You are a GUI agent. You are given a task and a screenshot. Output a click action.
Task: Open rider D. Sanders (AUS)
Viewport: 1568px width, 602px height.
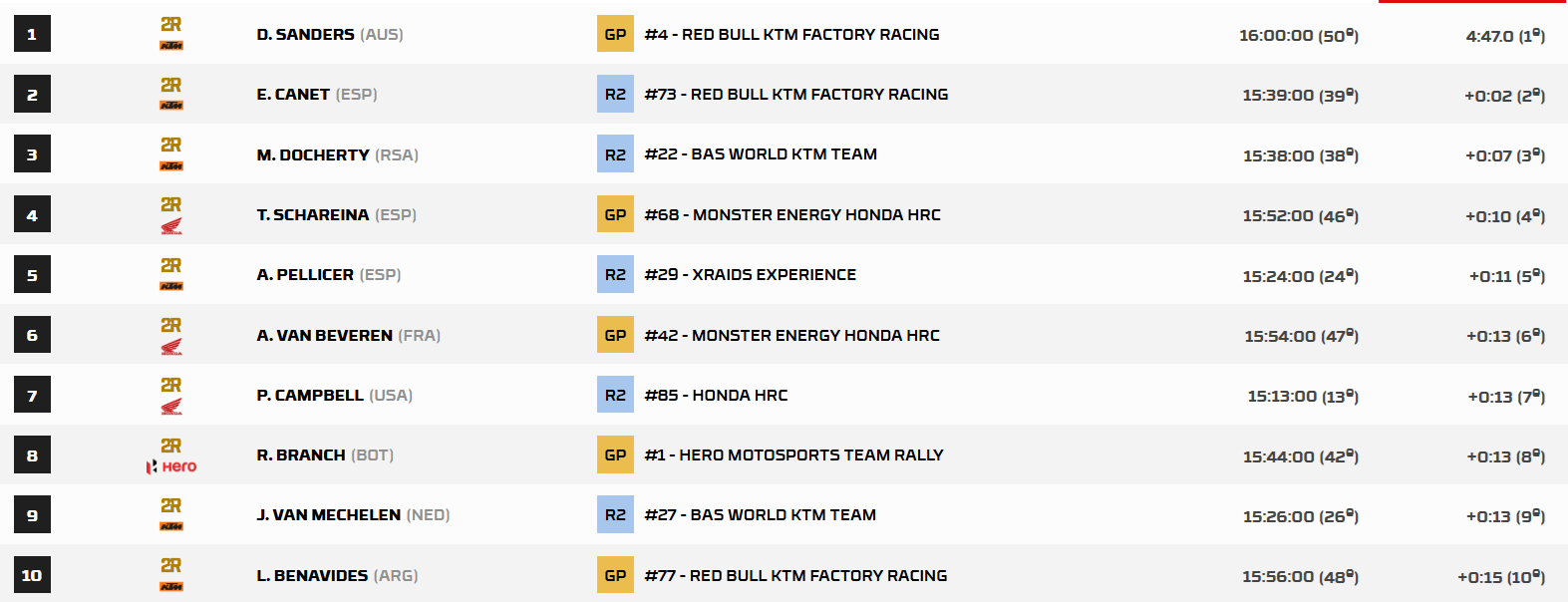pos(330,34)
